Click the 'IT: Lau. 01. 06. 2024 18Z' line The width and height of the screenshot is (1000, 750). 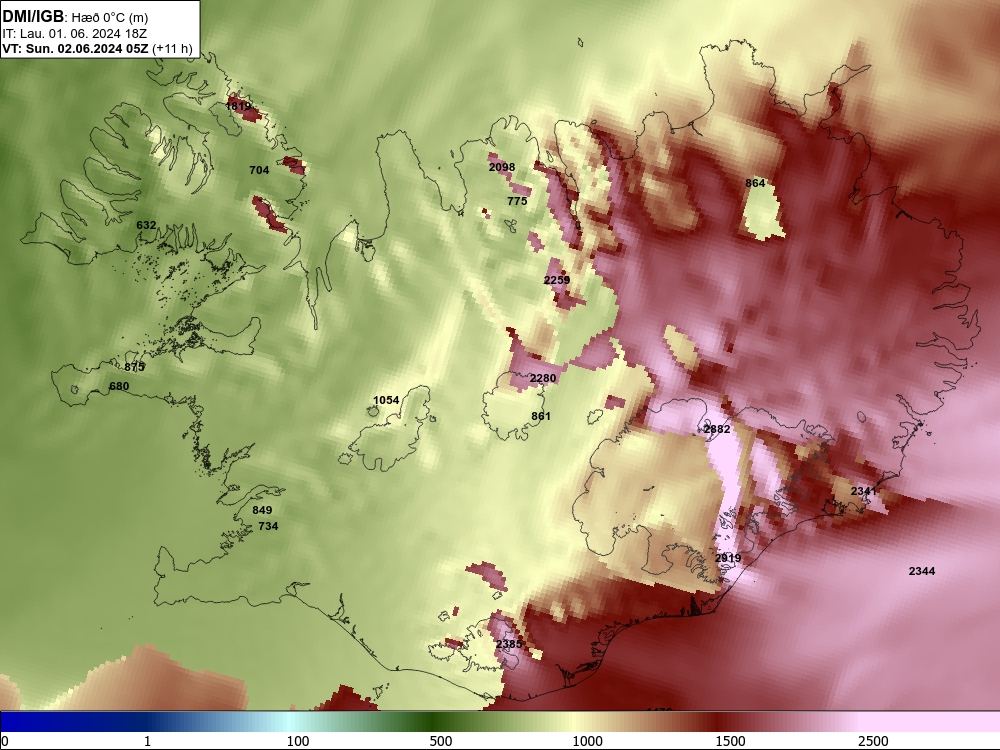point(76,34)
